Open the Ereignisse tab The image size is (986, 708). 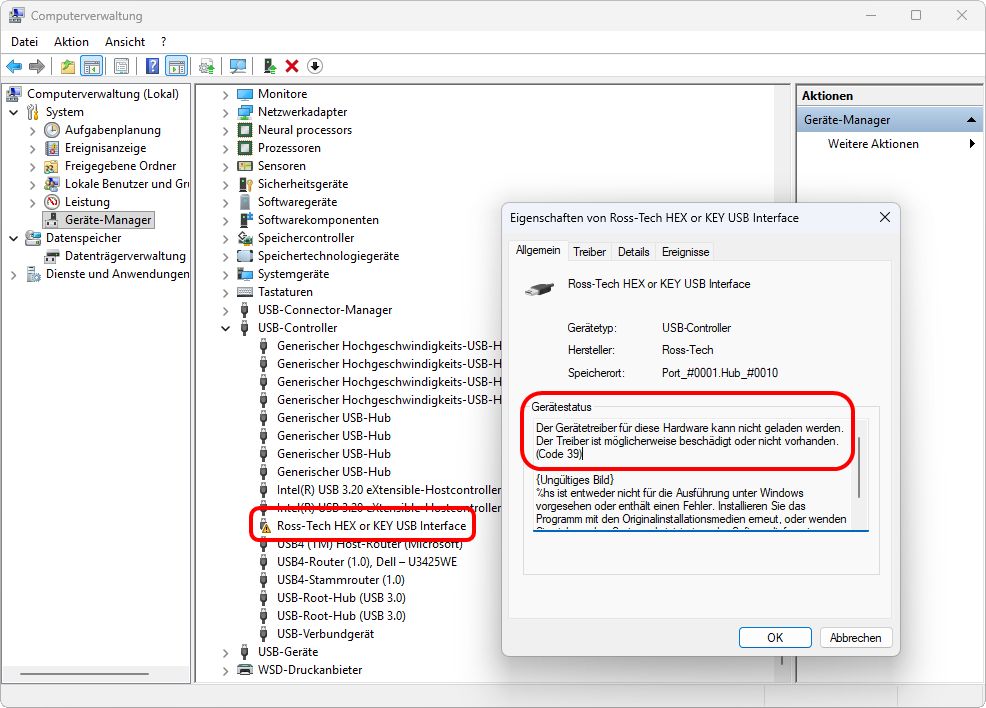[685, 252]
